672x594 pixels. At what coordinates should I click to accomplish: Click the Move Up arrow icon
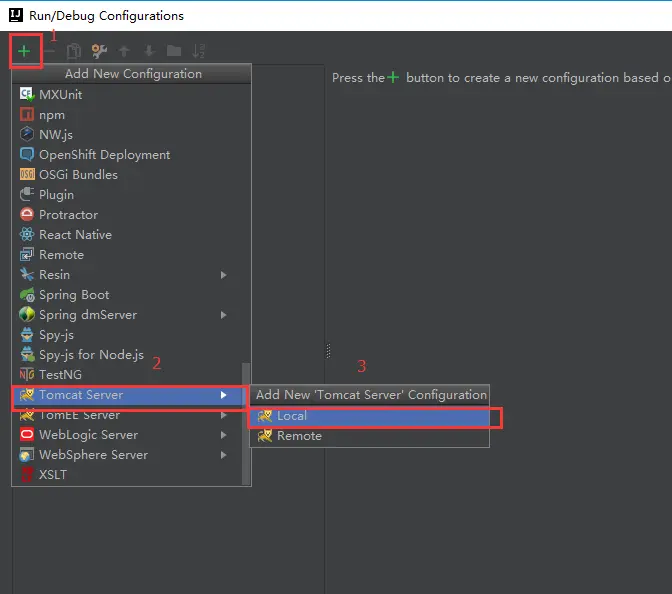(x=124, y=51)
